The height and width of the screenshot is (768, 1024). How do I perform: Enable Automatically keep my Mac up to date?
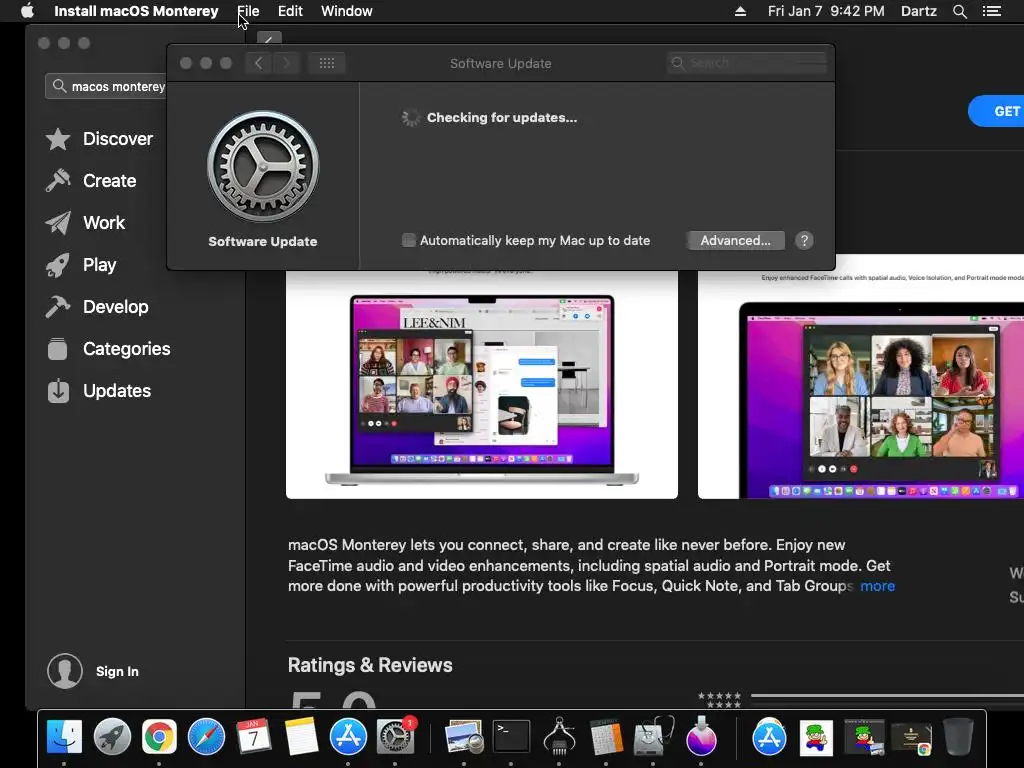[409, 240]
